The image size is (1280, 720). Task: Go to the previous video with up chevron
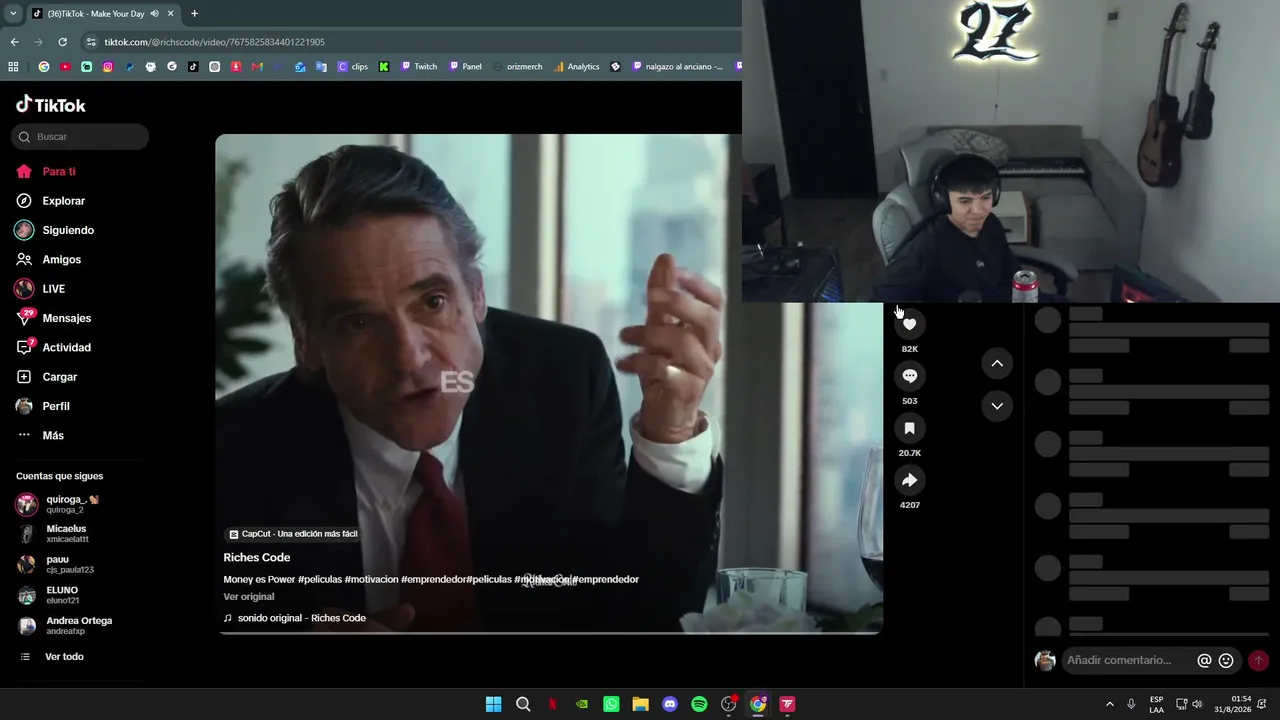[x=997, y=364]
